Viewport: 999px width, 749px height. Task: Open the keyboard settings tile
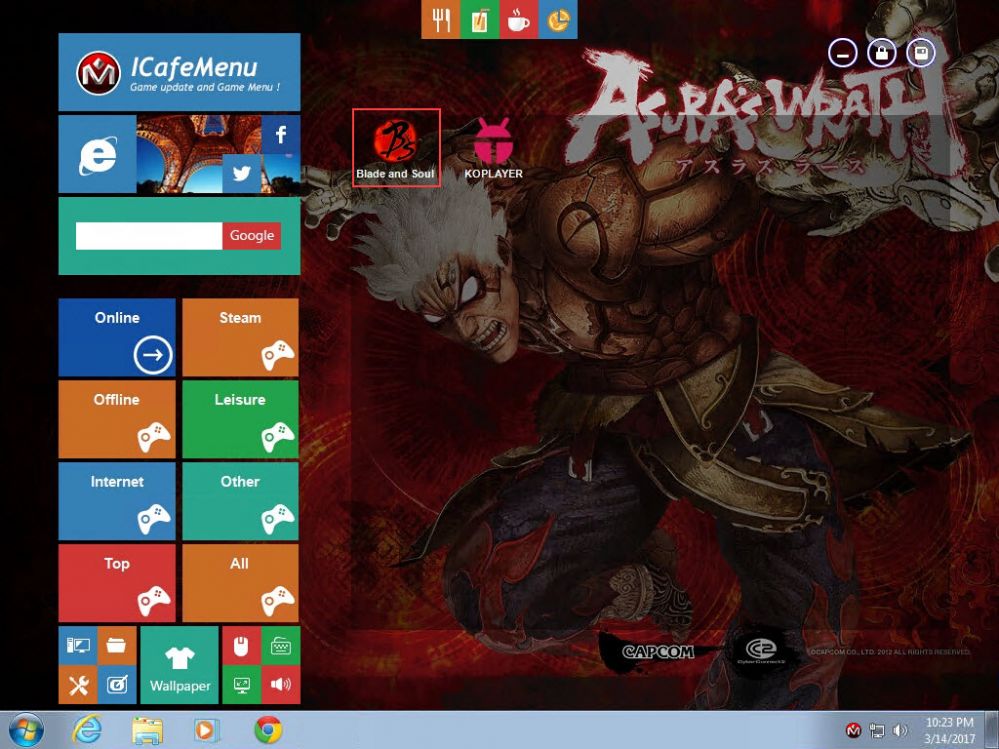[280, 645]
